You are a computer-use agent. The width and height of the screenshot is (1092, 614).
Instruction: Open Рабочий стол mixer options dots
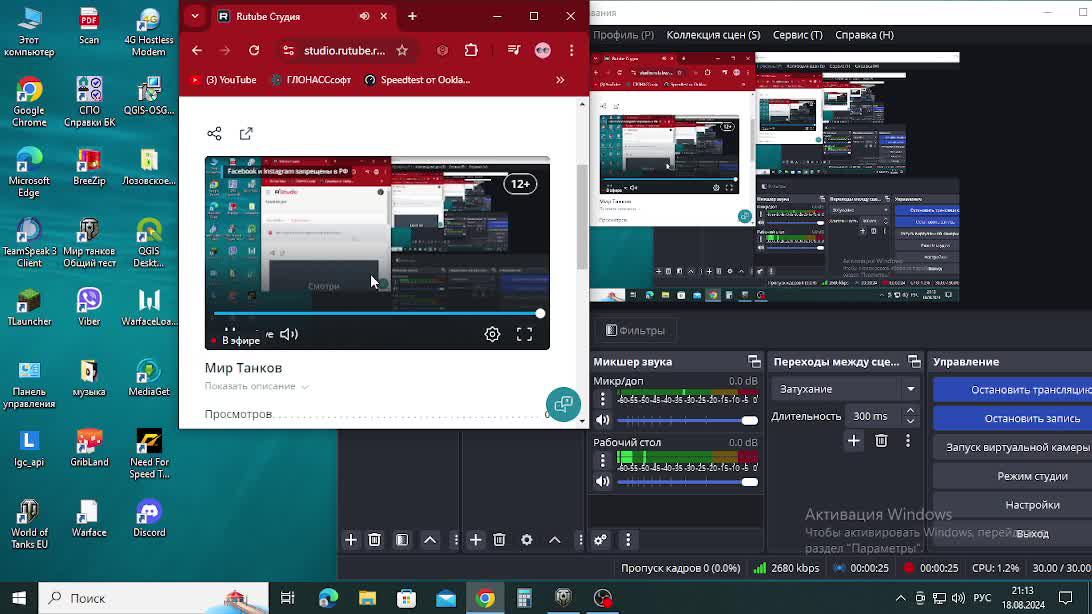[603, 460]
